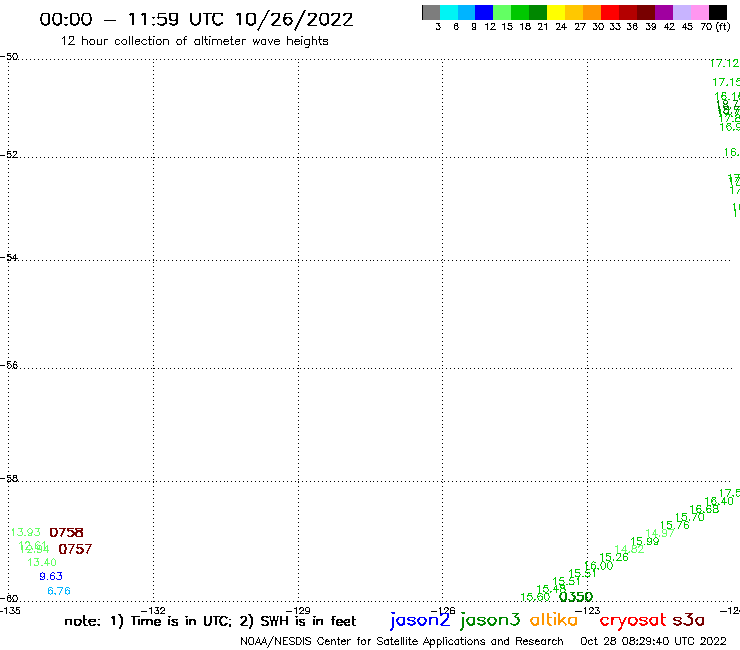The width and height of the screenshot is (740, 650).
Task: Click the '16.00' wave height value
Action: (x=599, y=566)
